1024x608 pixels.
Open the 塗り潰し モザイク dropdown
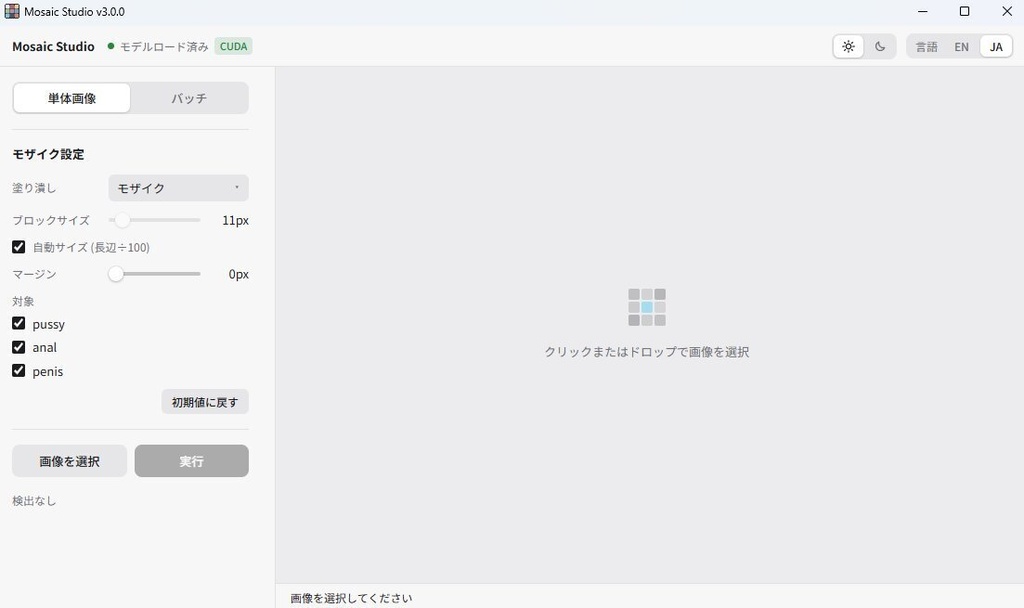[178, 188]
